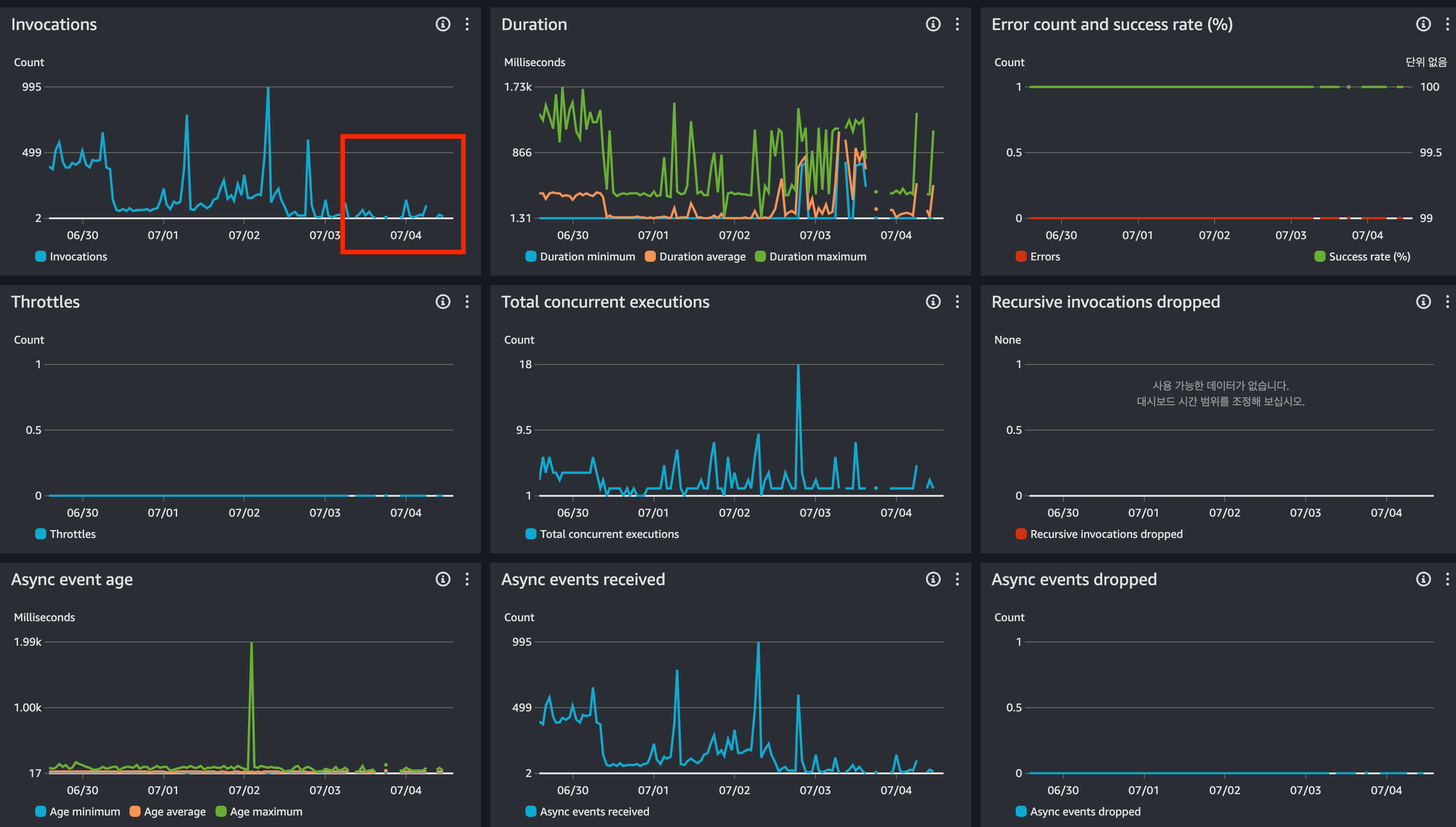Expand Total concurrent executions options menu
Image resolution: width=1456 pixels, height=827 pixels.
tap(957, 301)
